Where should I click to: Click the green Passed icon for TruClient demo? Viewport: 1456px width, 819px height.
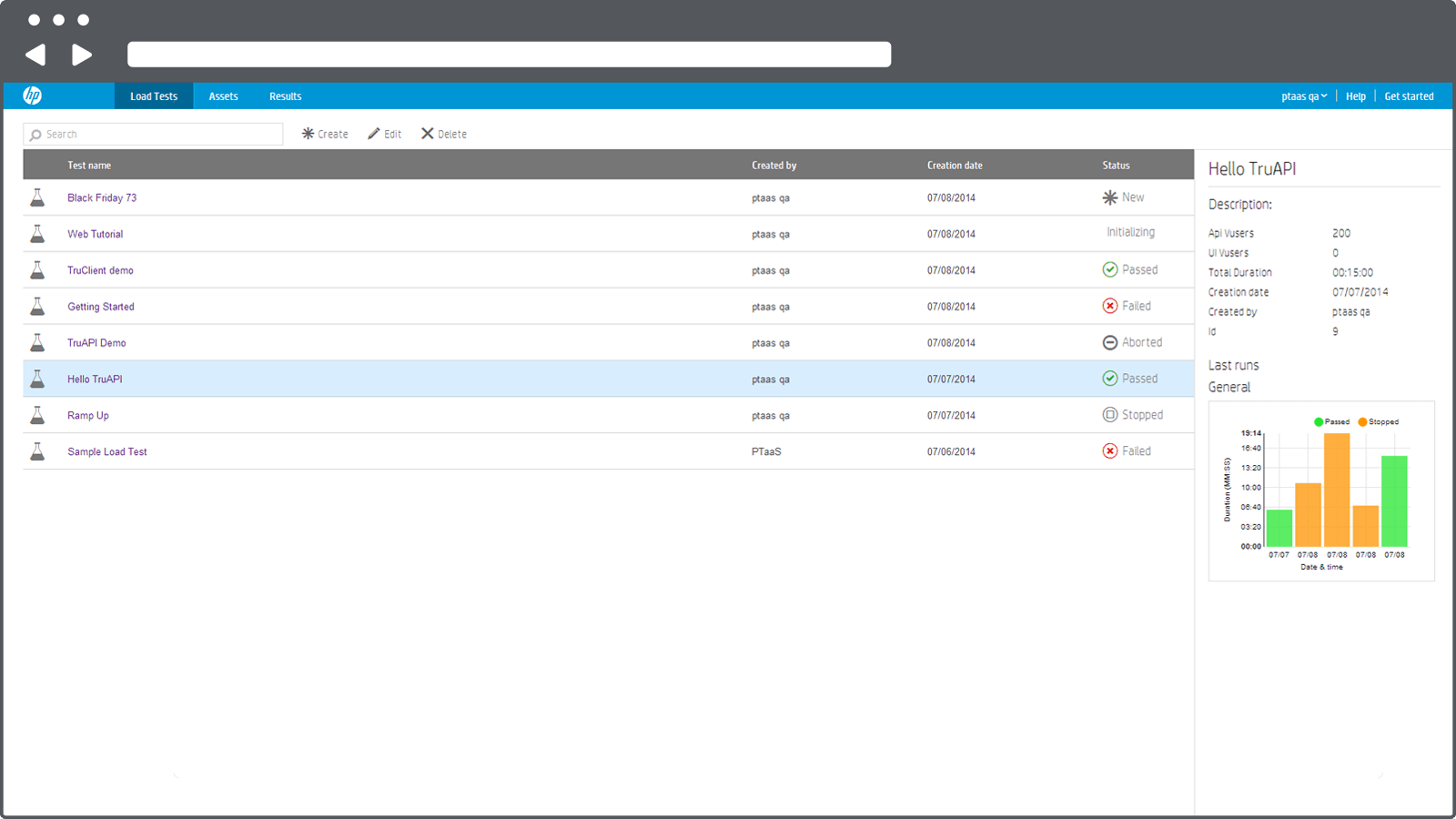1110,269
